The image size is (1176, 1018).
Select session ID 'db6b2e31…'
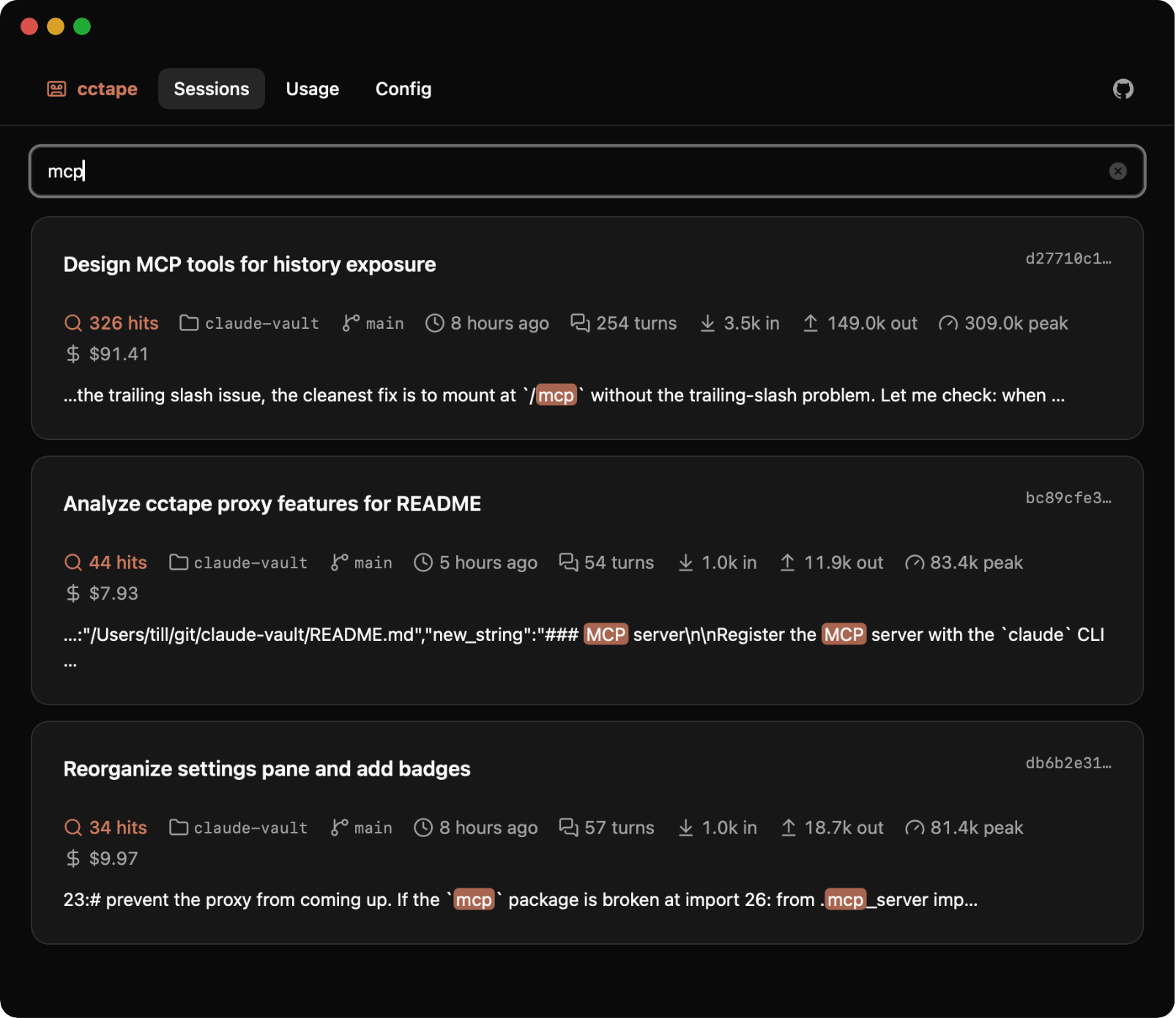click(1068, 763)
